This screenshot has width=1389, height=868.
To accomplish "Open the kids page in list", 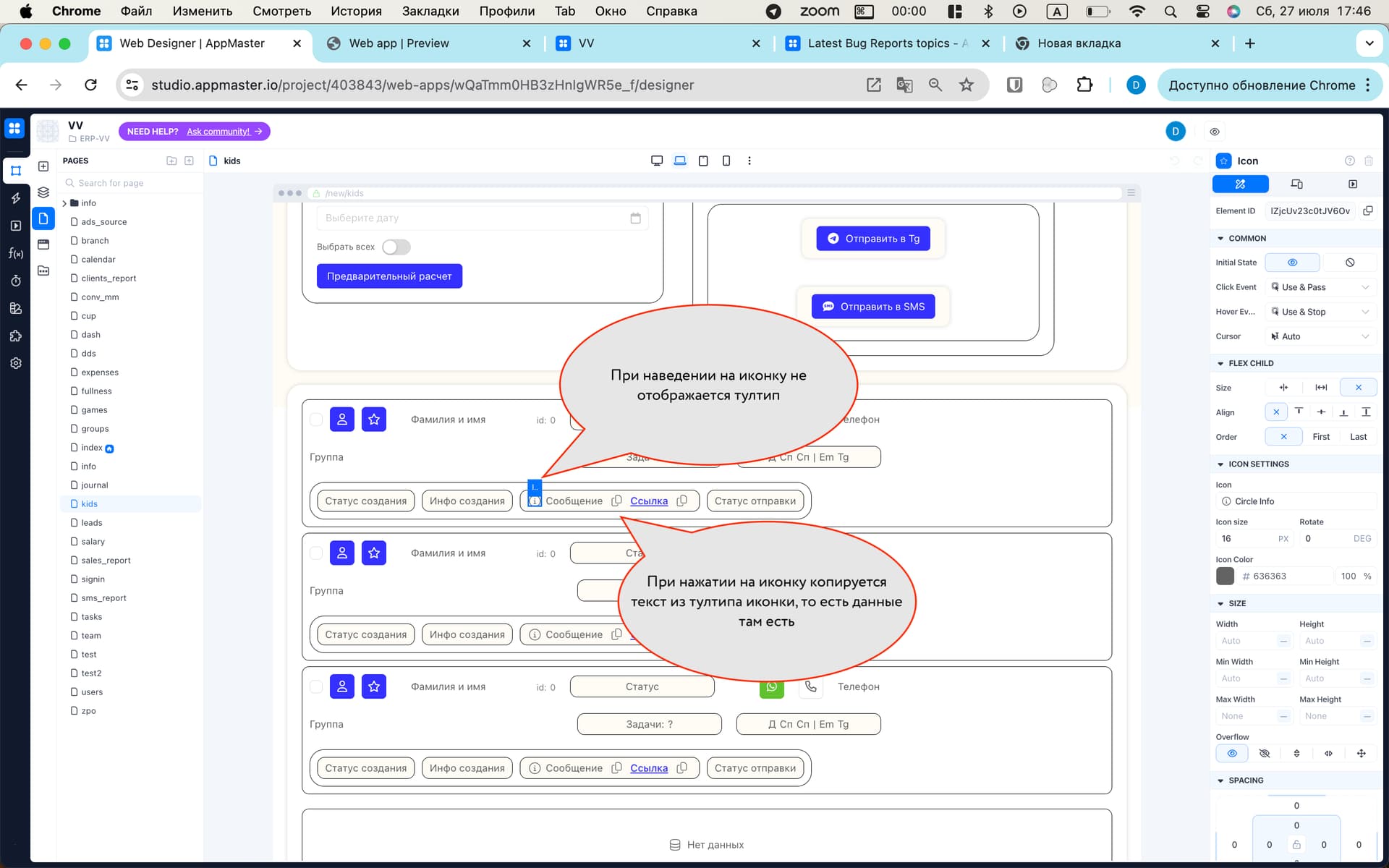I will coord(130,503).
